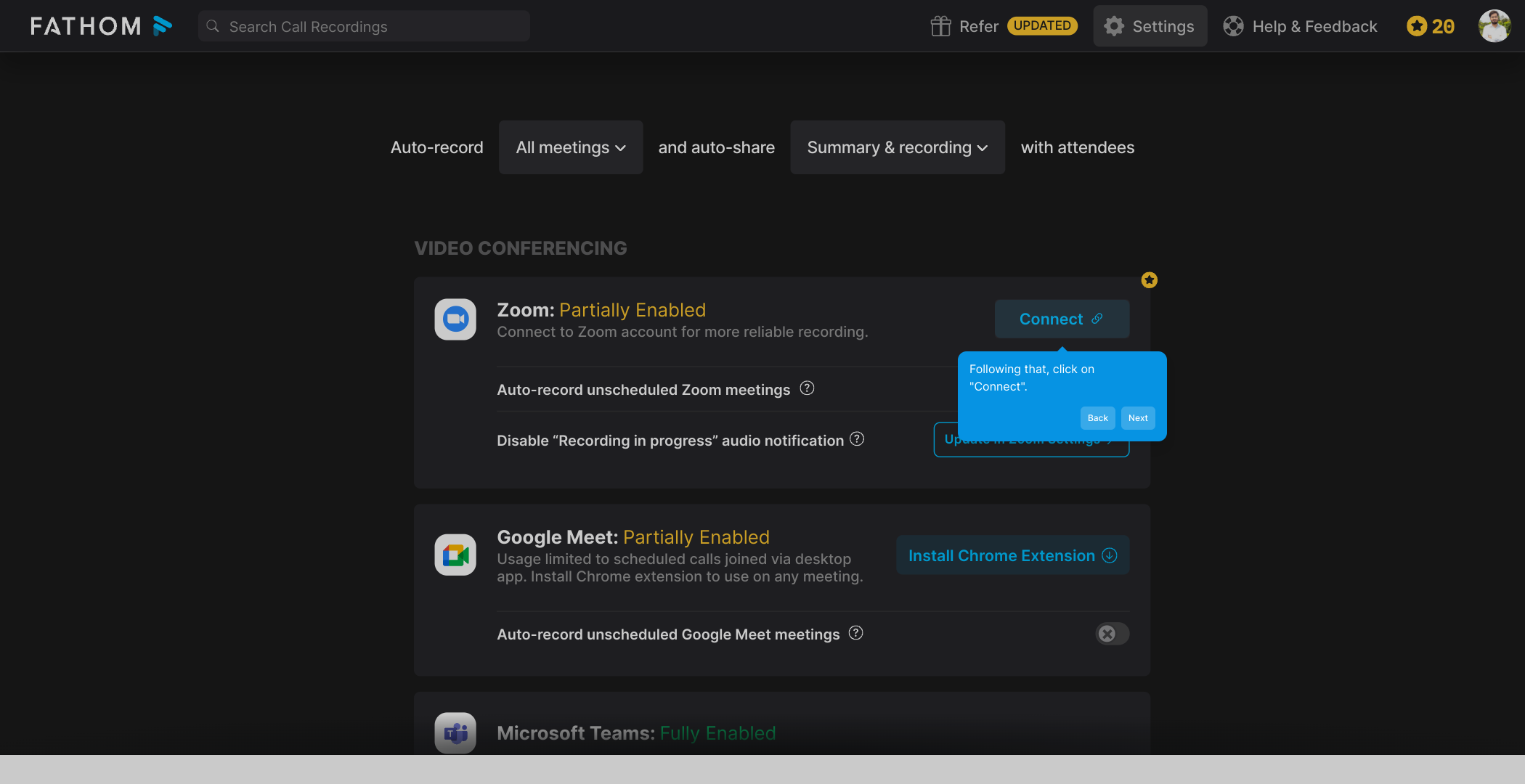Expand the All meetings dropdown
The width and height of the screenshot is (1525, 784).
tap(571, 147)
